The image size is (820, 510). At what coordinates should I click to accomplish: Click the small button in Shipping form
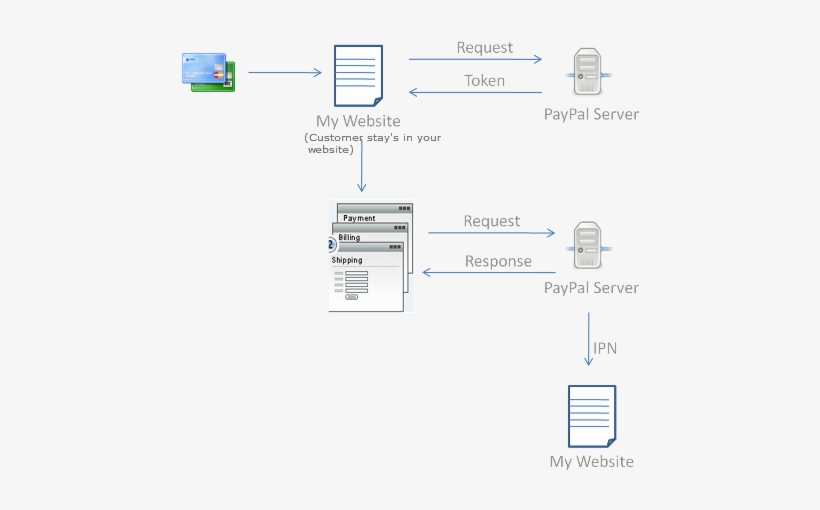[351, 297]
